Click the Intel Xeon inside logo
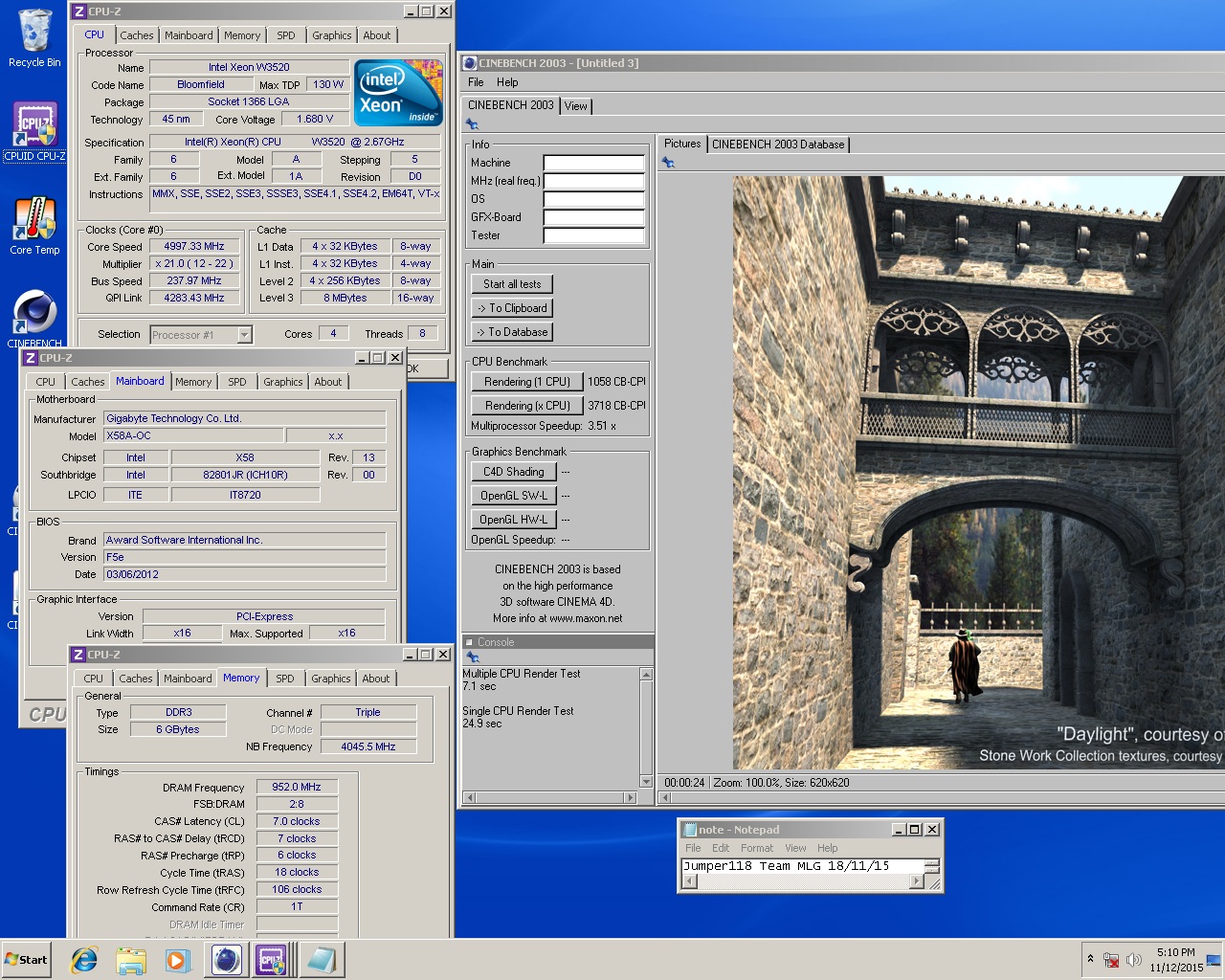This screenshot has height=980, width=1225. click(398, 93)
